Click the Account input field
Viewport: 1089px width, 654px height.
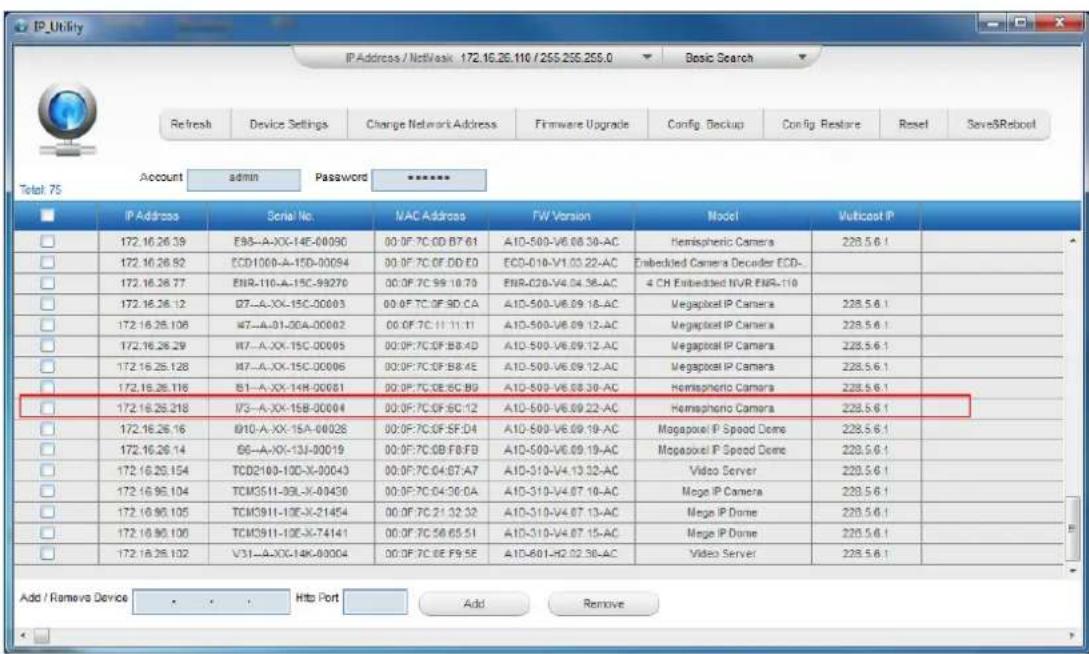tap(244, 180)
